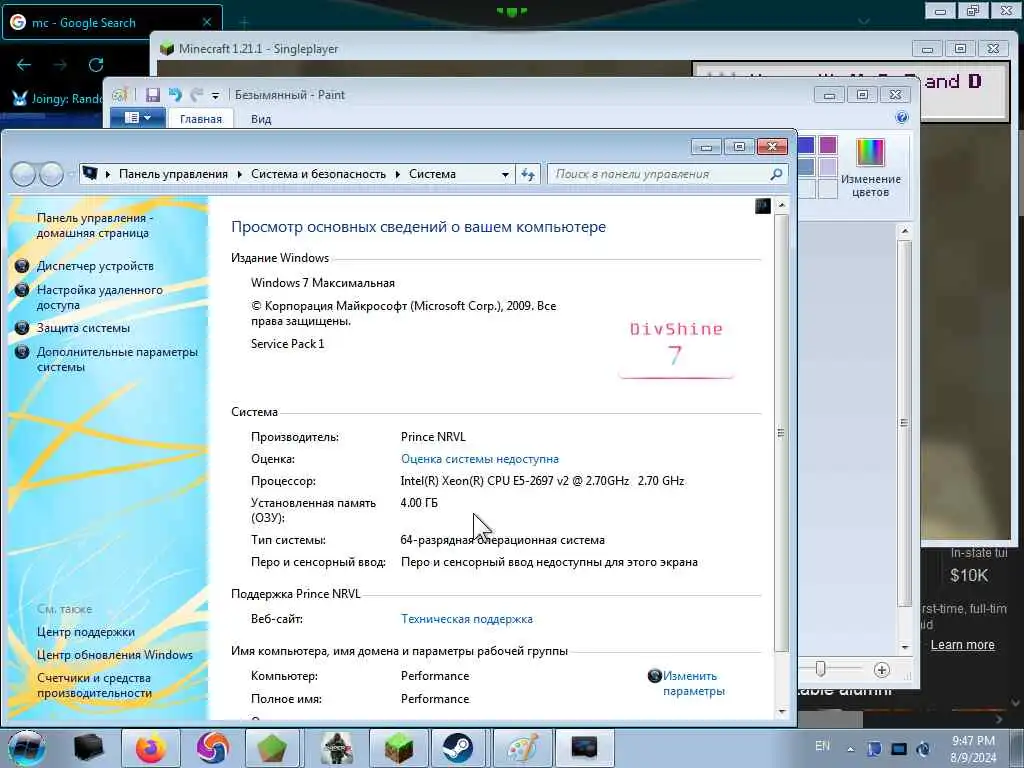
Task: Switch to Paint Вид tab
Action: (261, 119)
